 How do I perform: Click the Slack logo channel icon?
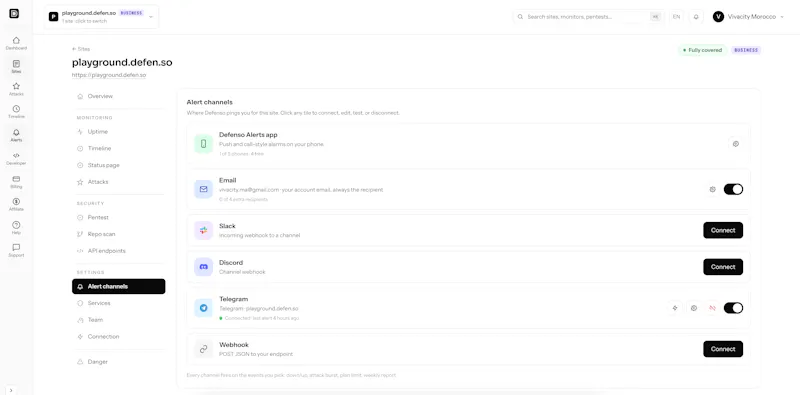[204, 230]
